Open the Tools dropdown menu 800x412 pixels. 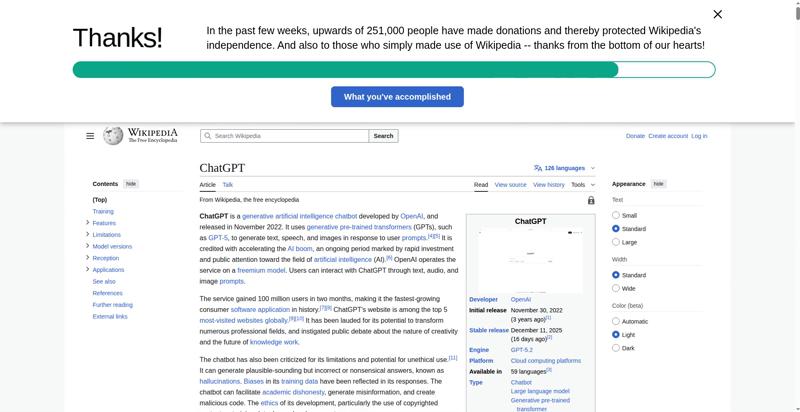582,185
